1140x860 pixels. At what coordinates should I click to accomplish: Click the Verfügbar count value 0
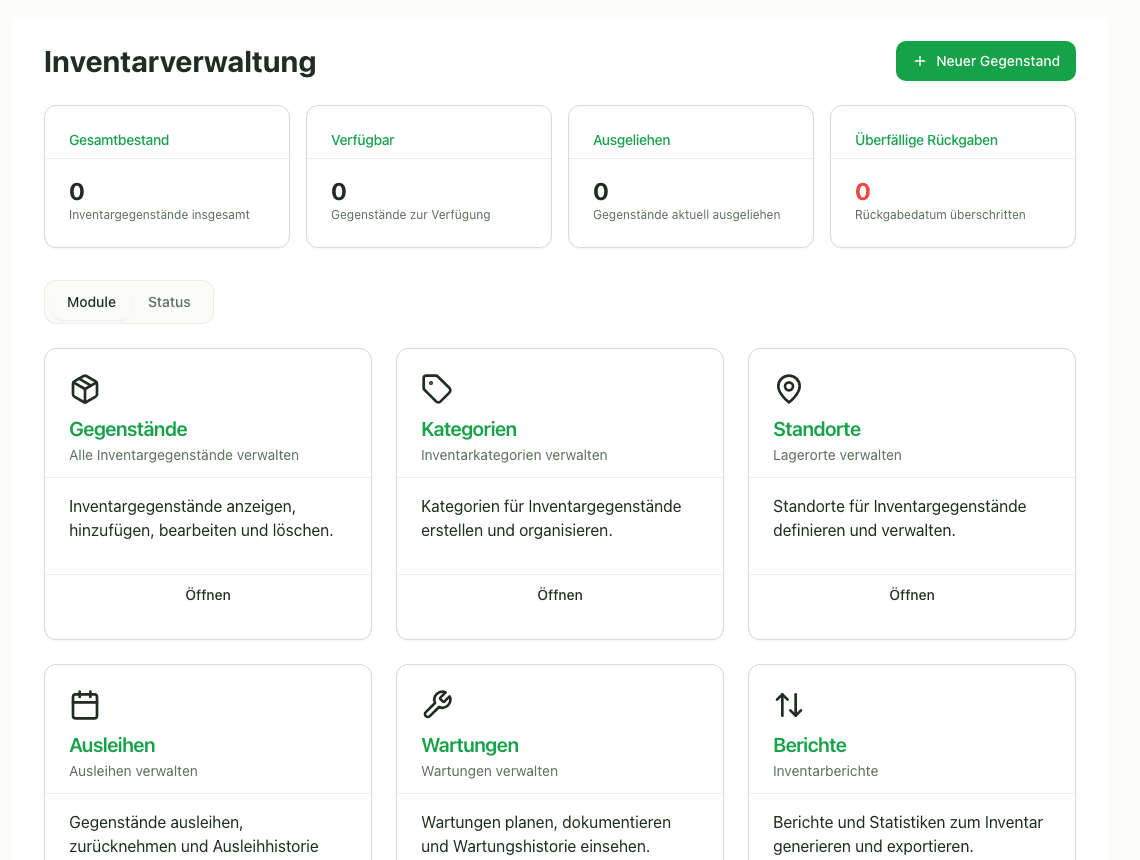tap(338, 192)
